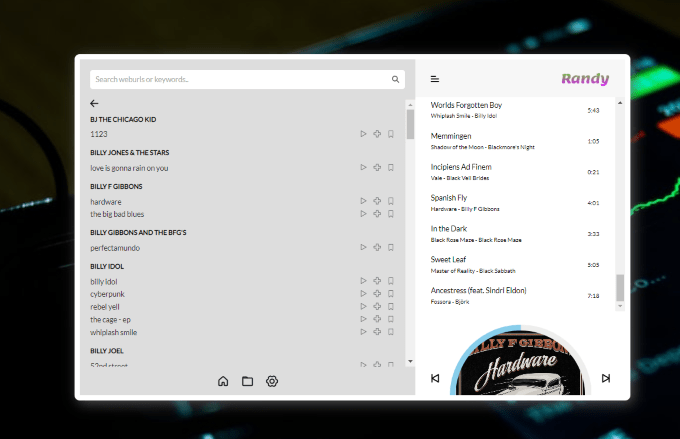This screenshot has height=439, width=680.
Task: Open the Home view
Action: 223,381
